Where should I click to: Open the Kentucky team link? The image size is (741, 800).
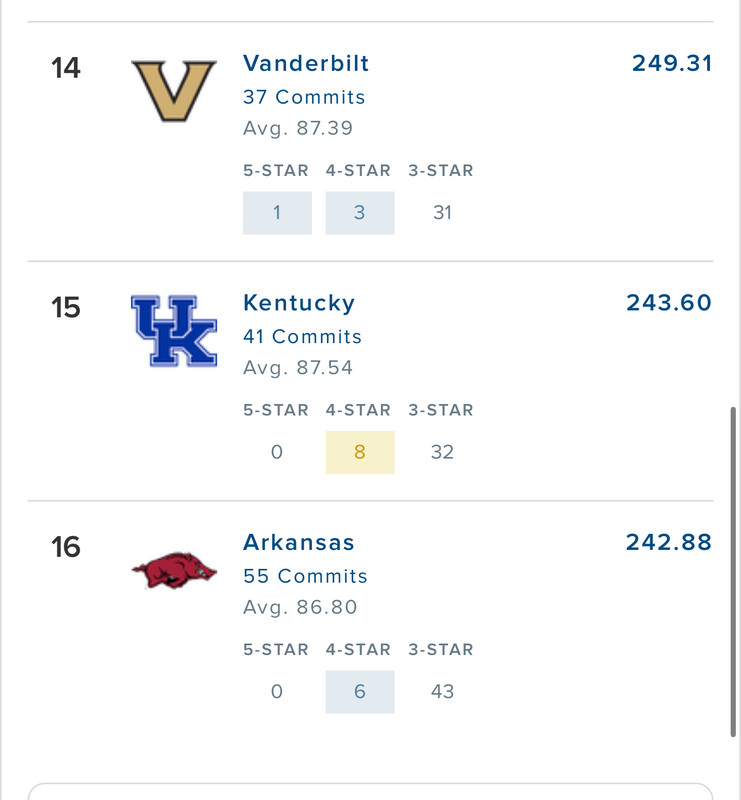pyautogui.click(x=299, y=303)
